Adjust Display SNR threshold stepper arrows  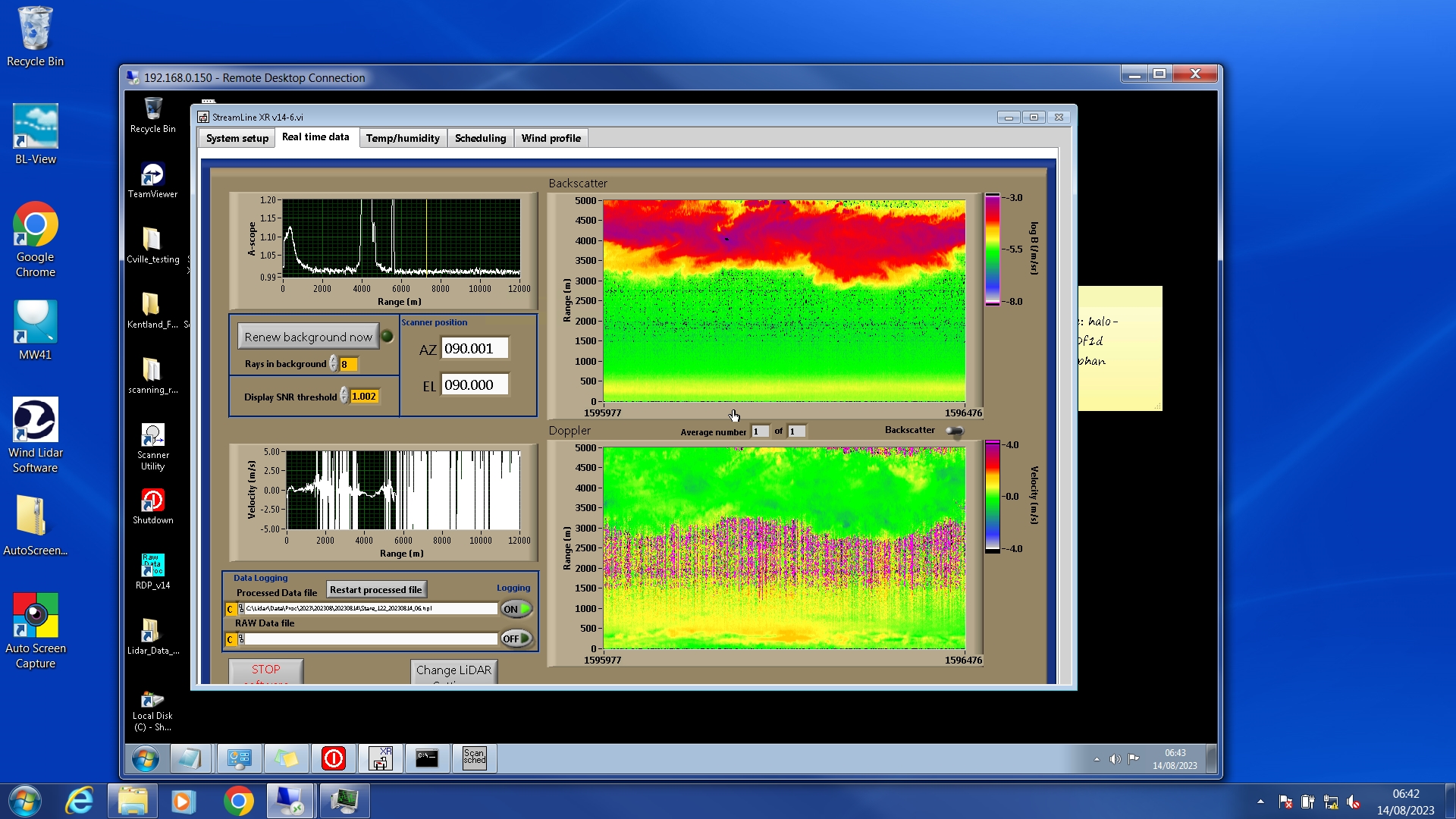click(x=344, y=396)
